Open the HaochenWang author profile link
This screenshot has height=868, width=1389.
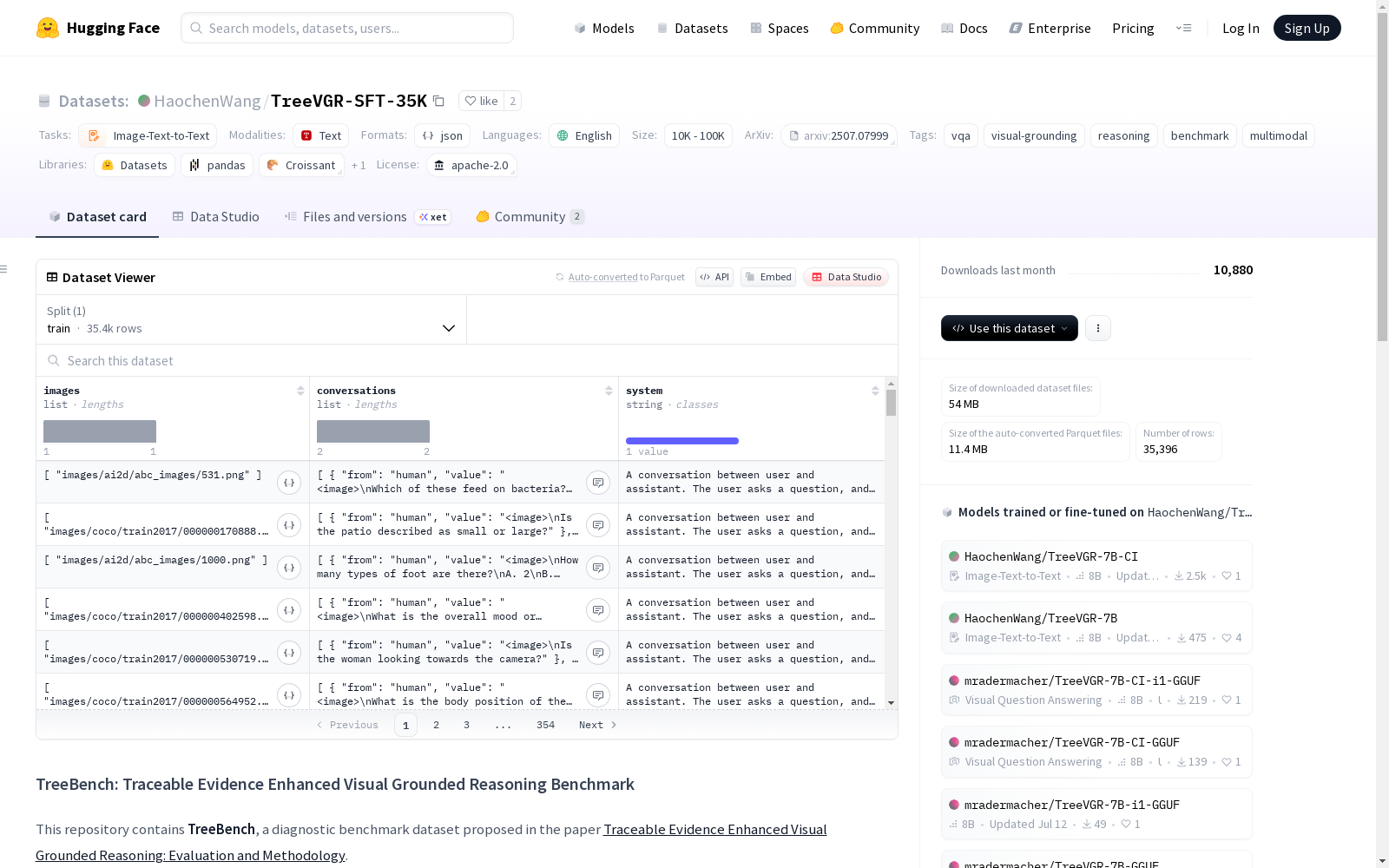207,101
